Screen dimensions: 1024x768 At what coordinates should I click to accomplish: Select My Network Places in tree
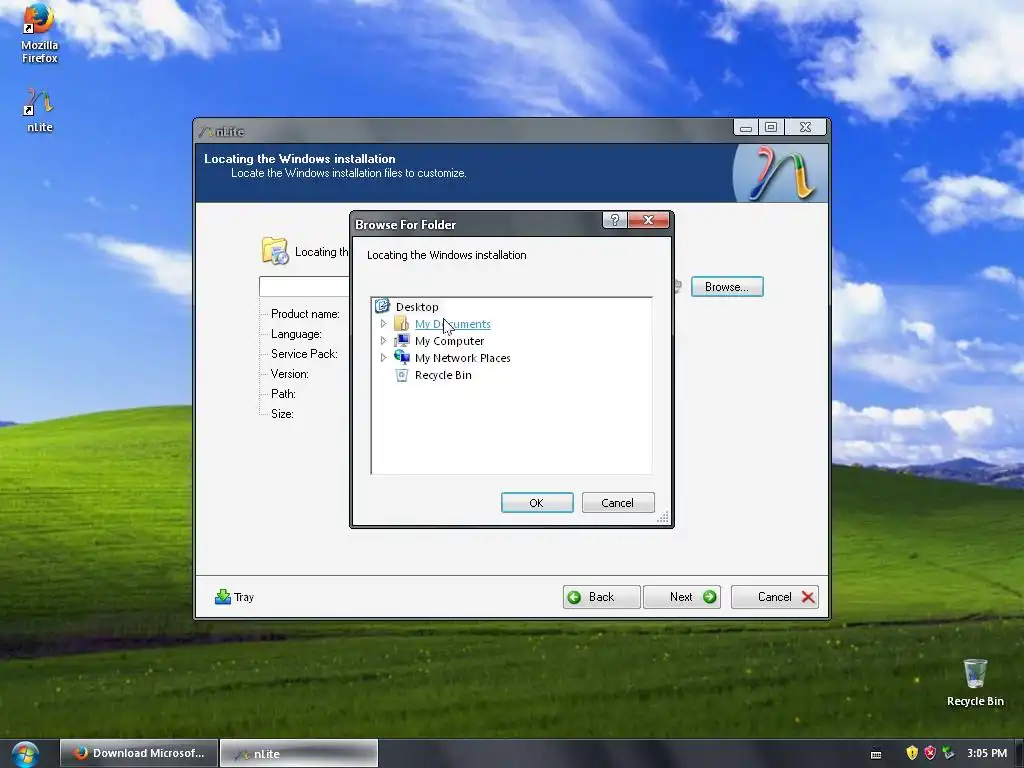tap(462, 358)
